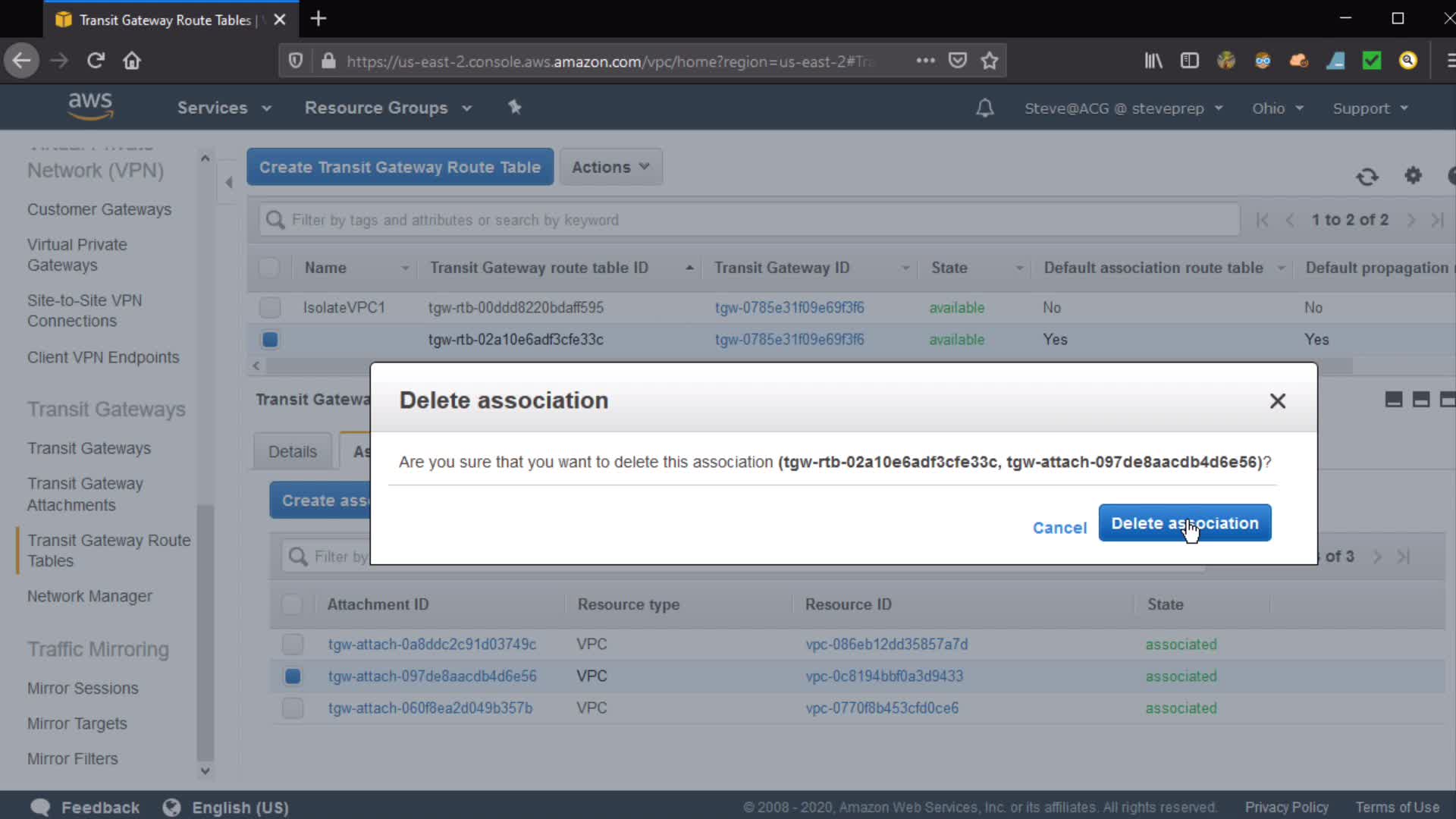Click Cancel in the dialog
The image size is (1456, 819).
[x=1059, y=528]
